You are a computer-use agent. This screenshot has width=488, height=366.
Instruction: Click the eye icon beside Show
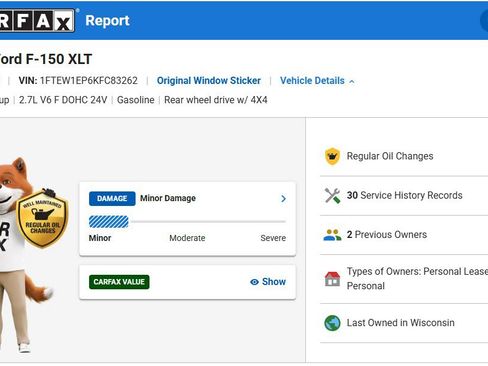tap(254, 282)
